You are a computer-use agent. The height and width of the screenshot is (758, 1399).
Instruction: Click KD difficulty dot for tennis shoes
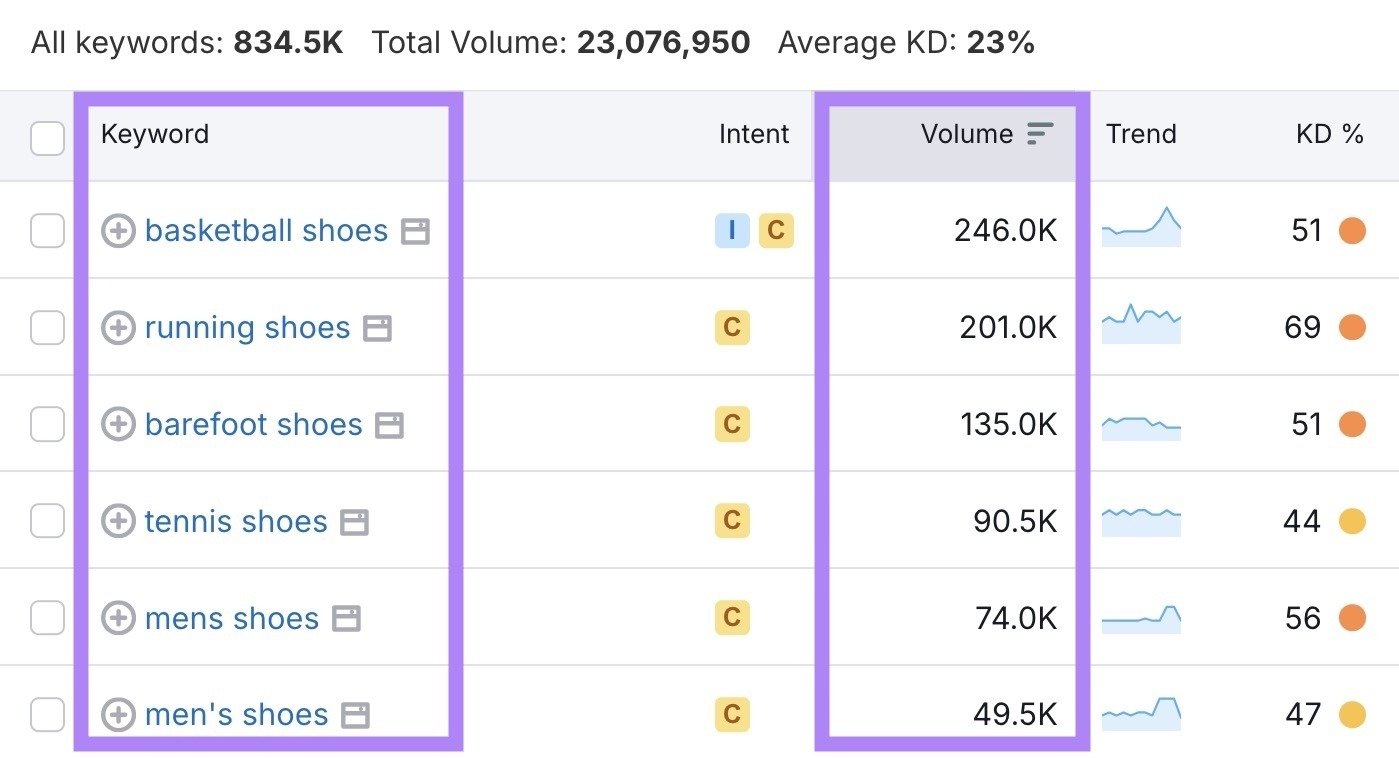[x=1352, y=522]
